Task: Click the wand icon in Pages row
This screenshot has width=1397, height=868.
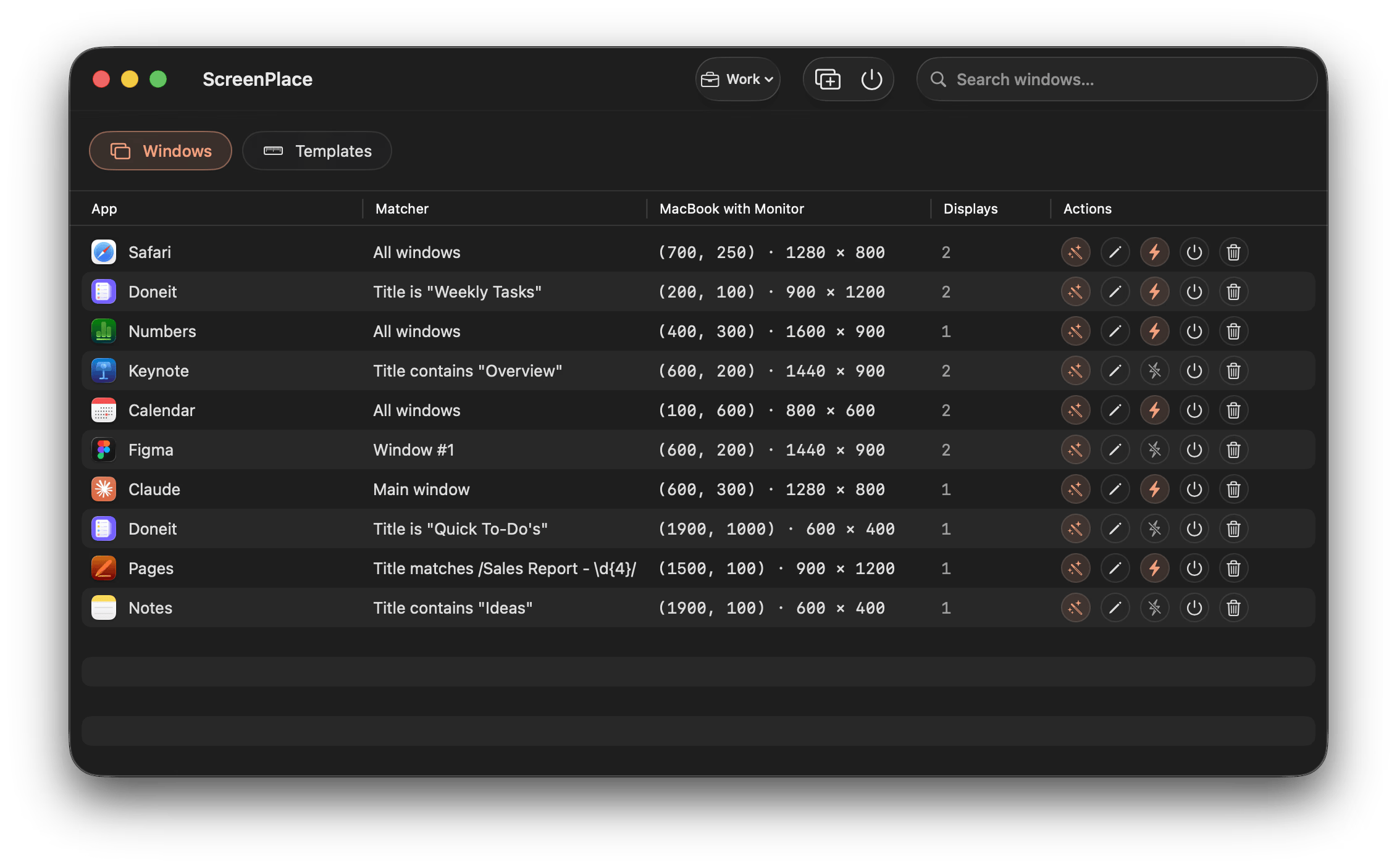Action: [x=1075, y=568]
